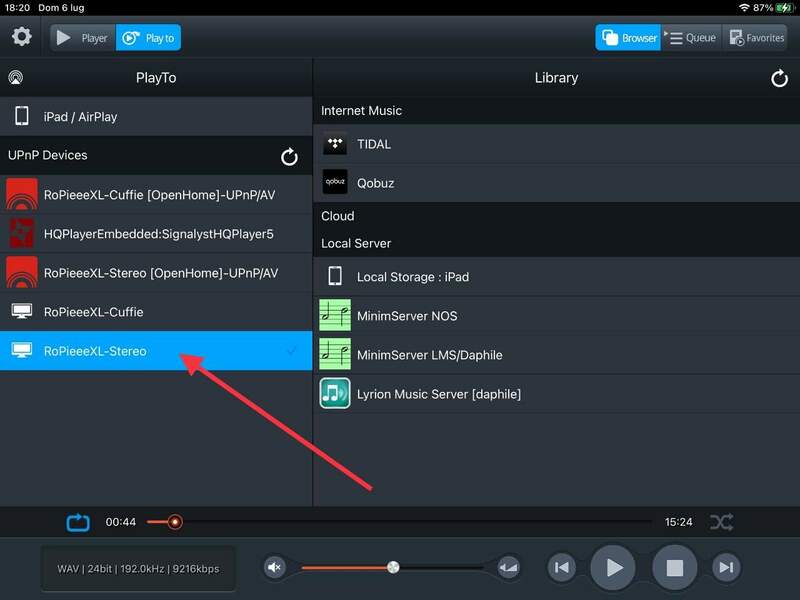
Task: Refresh the Library panel
Action: tap(780, 78)
